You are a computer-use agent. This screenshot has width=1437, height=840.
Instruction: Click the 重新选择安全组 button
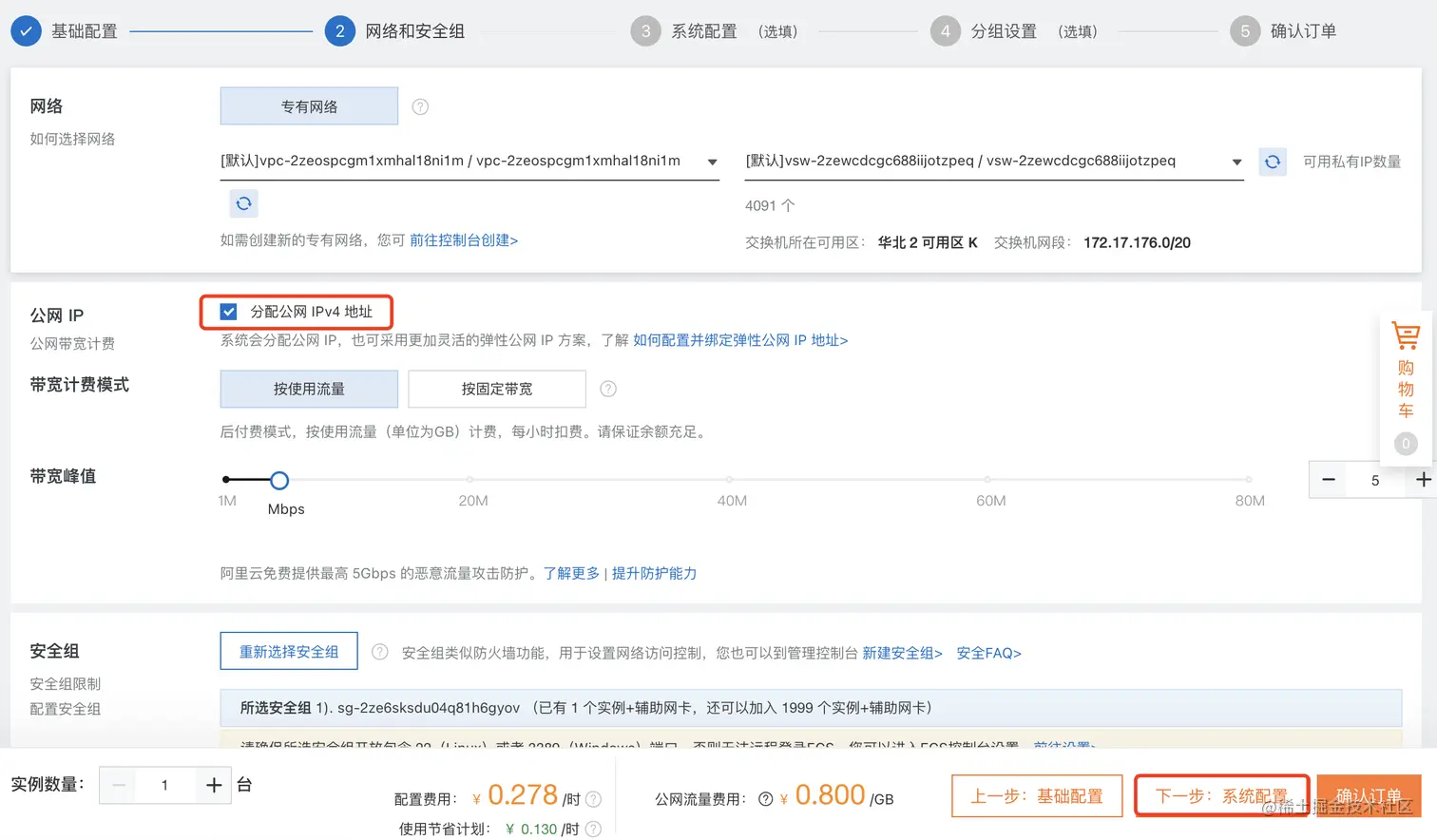pyautogui.click(x=289, y=651)
